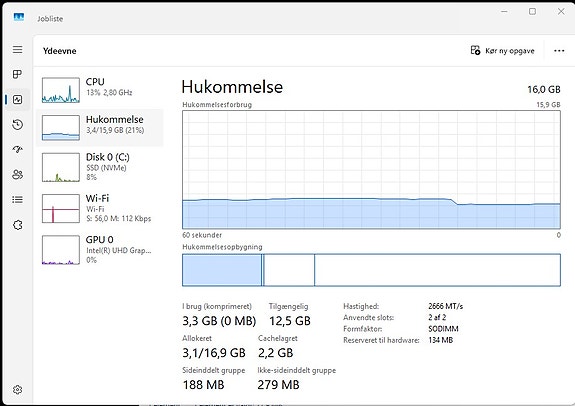Viewport: 575px width, 406px height.
Task: Open the hamburger navigation menu
Action: point(17,50)
